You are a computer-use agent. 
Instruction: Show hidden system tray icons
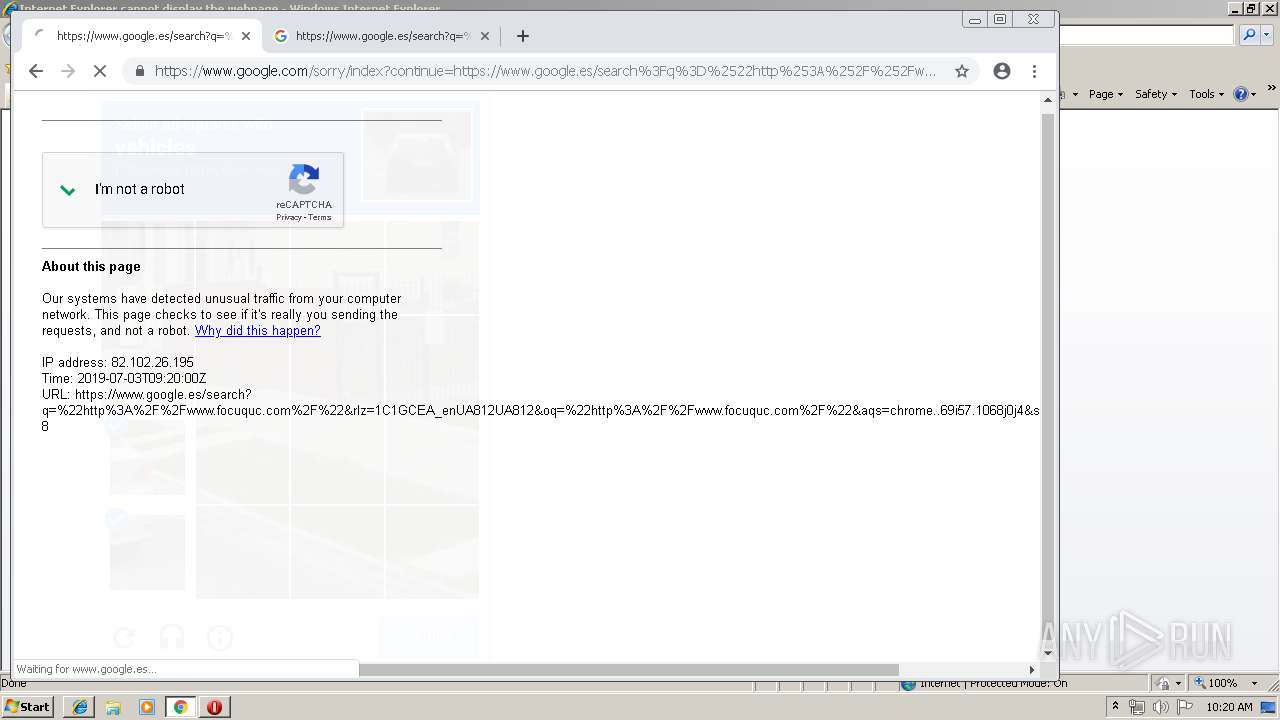(x=1115, y=707)
